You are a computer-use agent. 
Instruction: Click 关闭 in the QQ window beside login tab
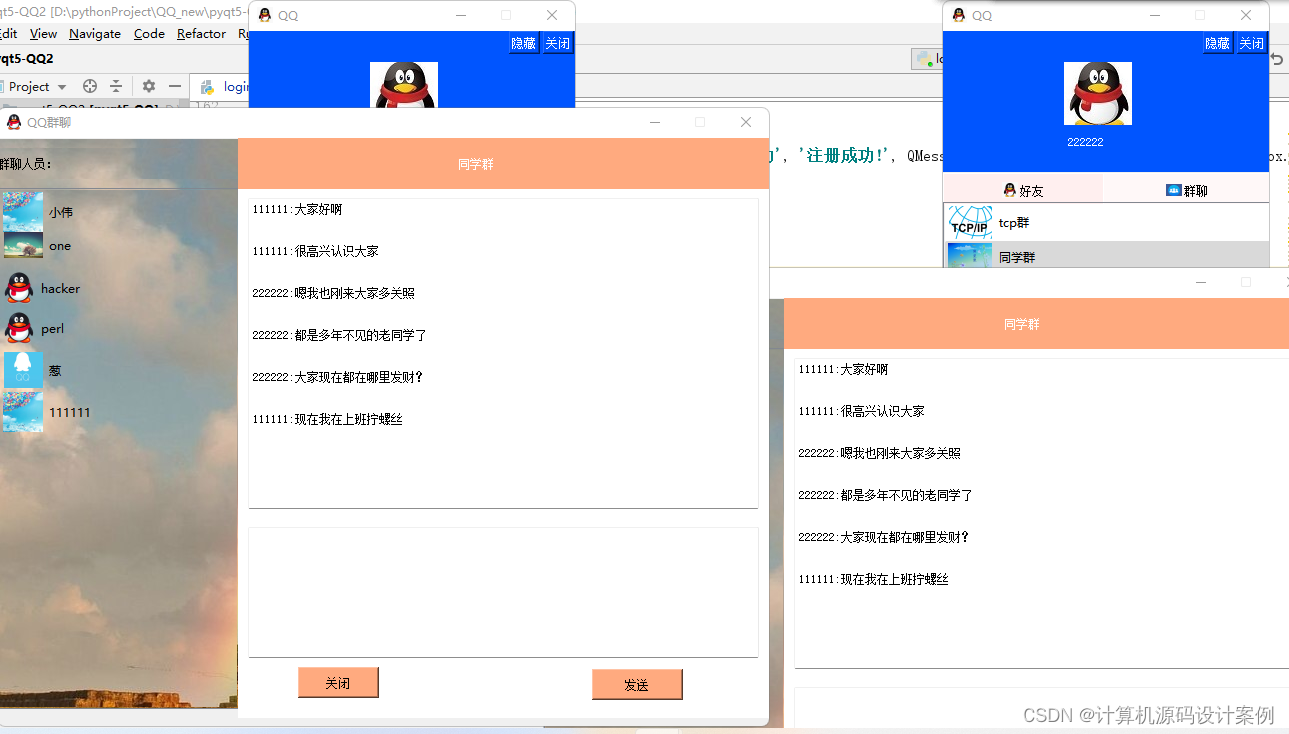[x=557, y=43]
